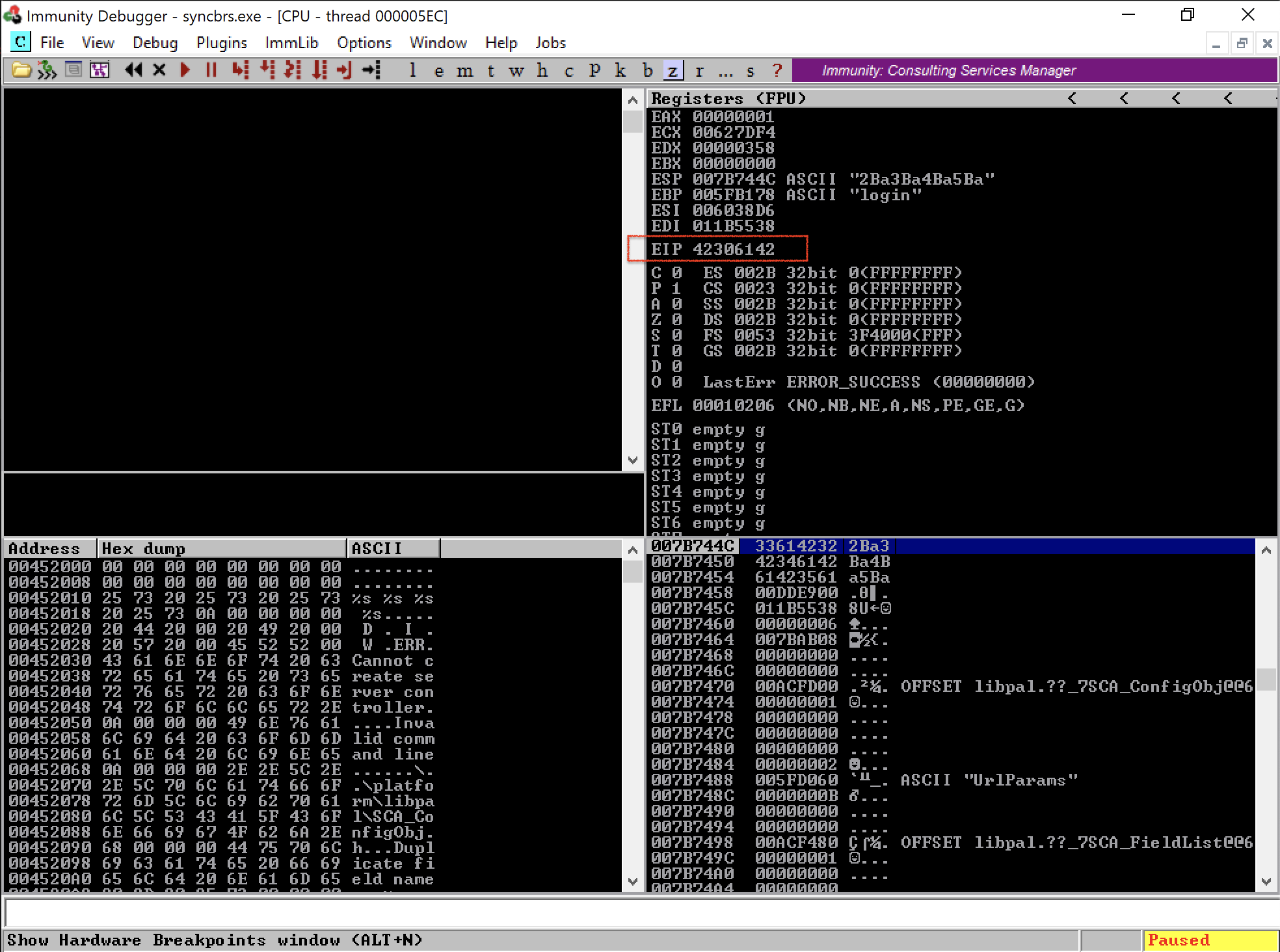The image size is (1280, 952).
Task: Click the Step over toolbar icon
Action: (x=267, y=70)
